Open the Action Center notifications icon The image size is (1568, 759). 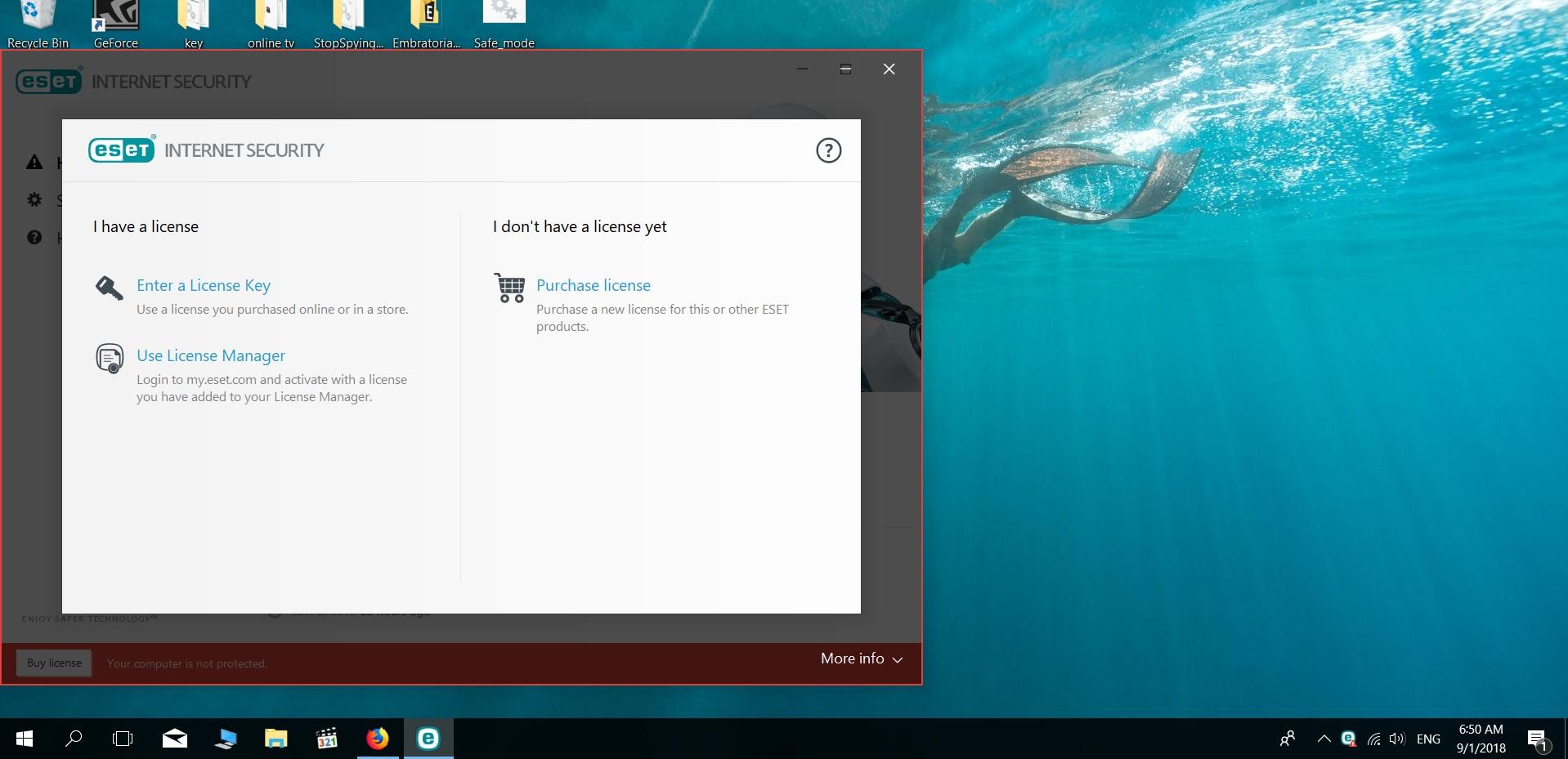(x=1539, y=739)
